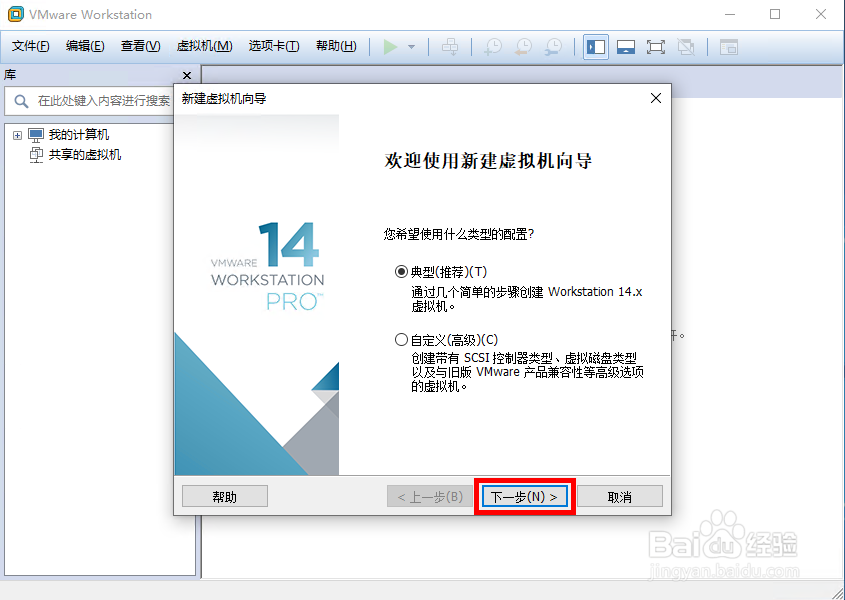Screen dimensions: 845x600
Task: Switch to Unity mode
Action: [688, 46]
